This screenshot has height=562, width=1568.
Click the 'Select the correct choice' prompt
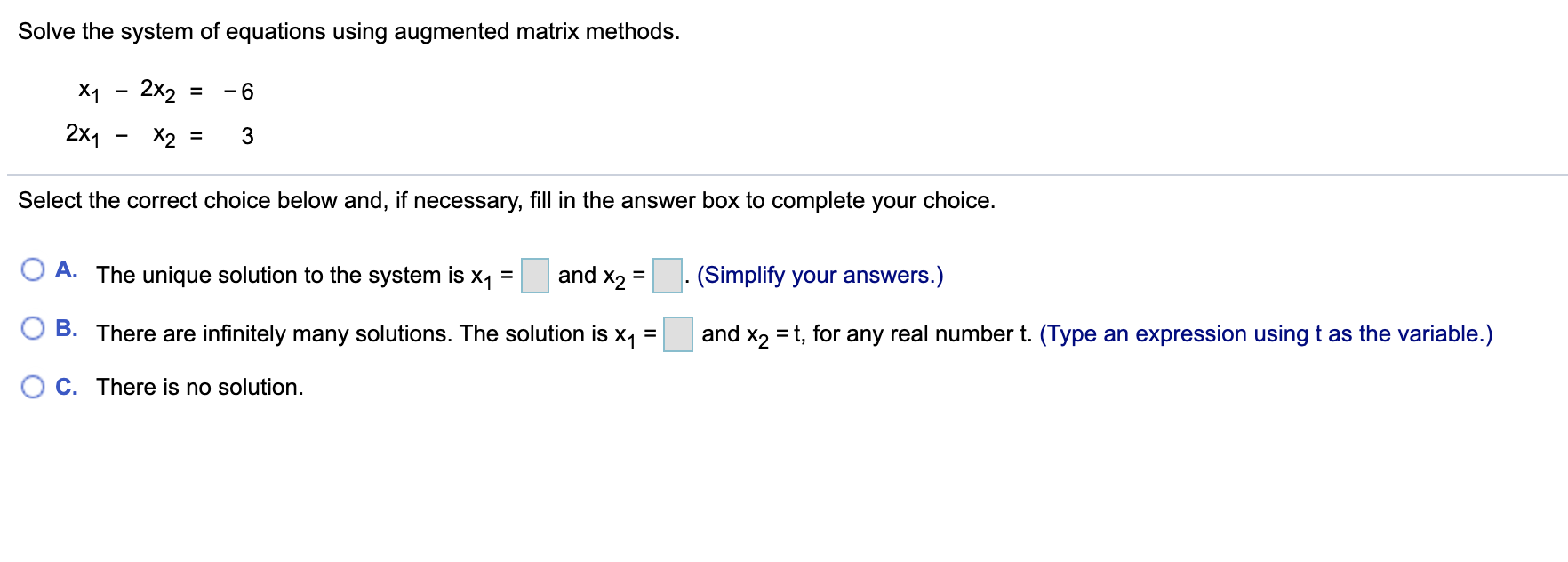click(x=507, y=200)
